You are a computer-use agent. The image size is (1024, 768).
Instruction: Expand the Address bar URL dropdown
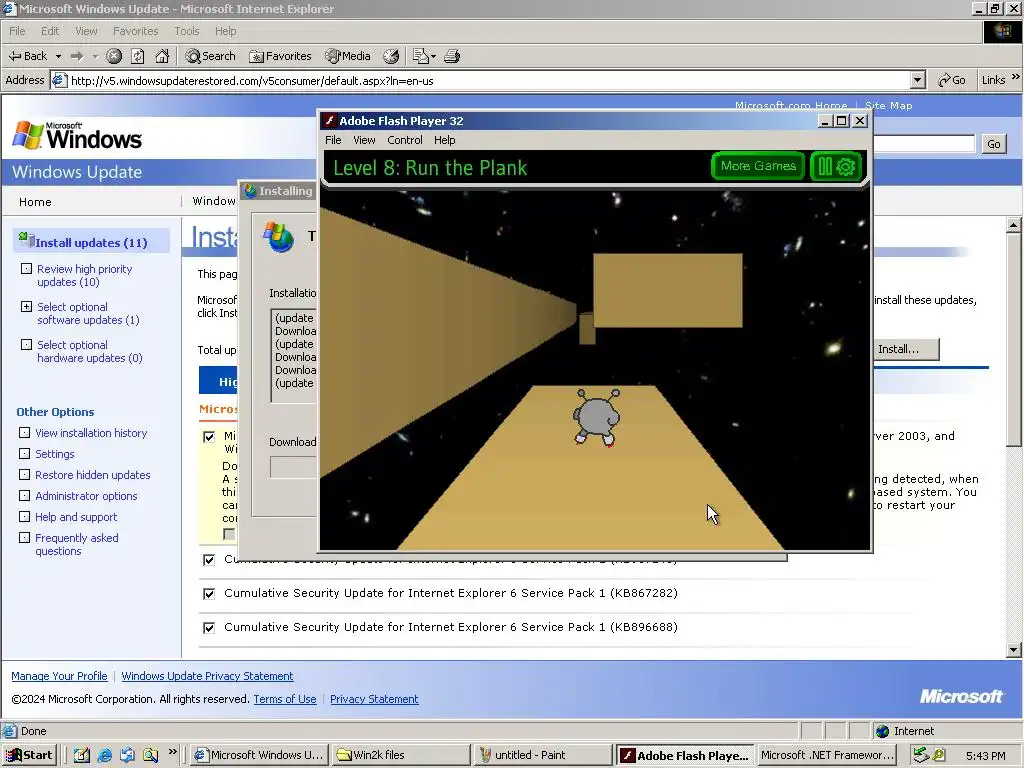(918, 80)
